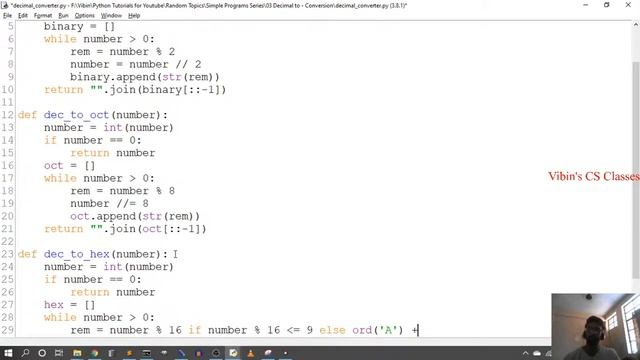Click 'rem = number % 8' on line 18
640x360 pixels.
(x=122, y=191)
